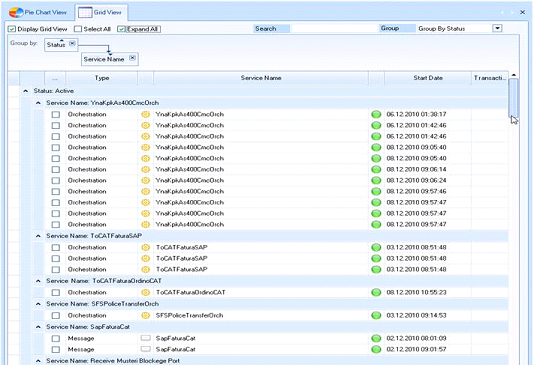The width and height of the screenshot is (533, 365).
Task: Tick checkbox of SapFaturaCat 02.12.2010 08:01:09 message
Action: [56, 338]
